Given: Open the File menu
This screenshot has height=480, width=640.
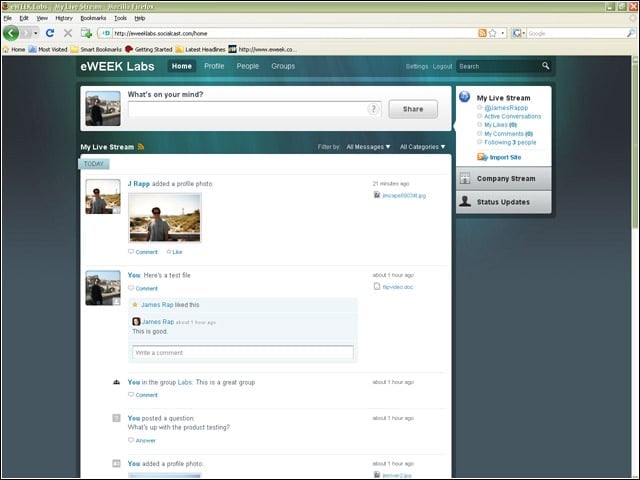Looking at the screenshot, I should click(7, 18).
